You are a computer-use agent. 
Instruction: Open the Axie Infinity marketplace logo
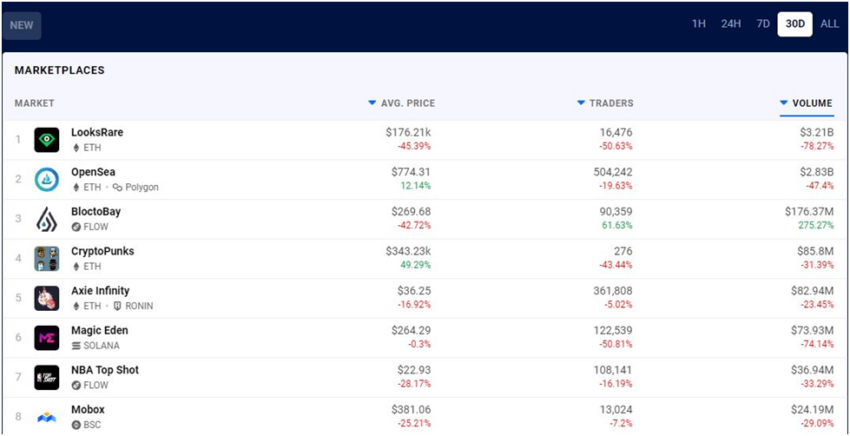pyautogui.click(x=47, y=298)
